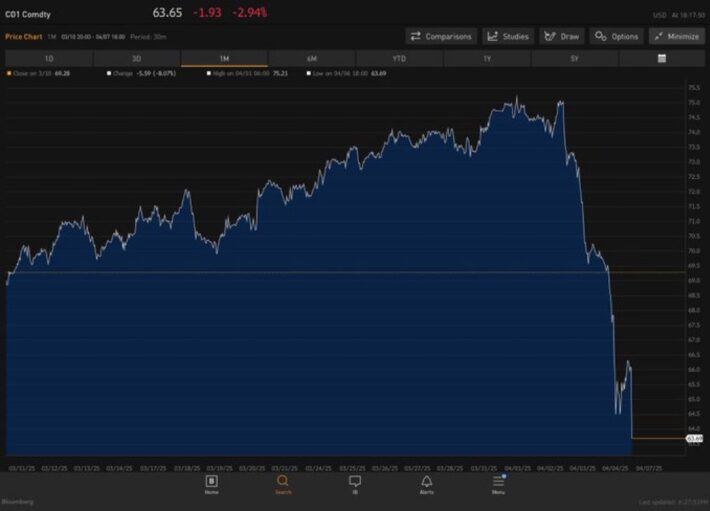Switch to the YTD range tab
The width and height of the screenshot is (710, 511).
coord(399,59)
